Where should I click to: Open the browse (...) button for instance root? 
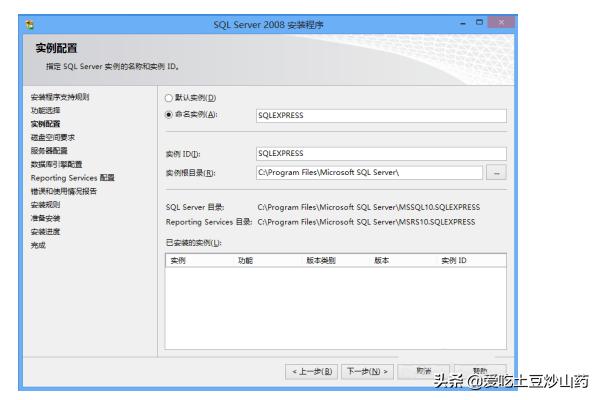(496, 173)
